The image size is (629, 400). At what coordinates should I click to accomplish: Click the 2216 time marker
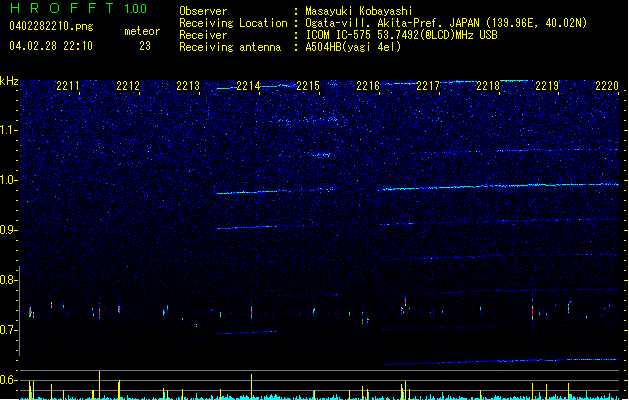tap(368, 86)
